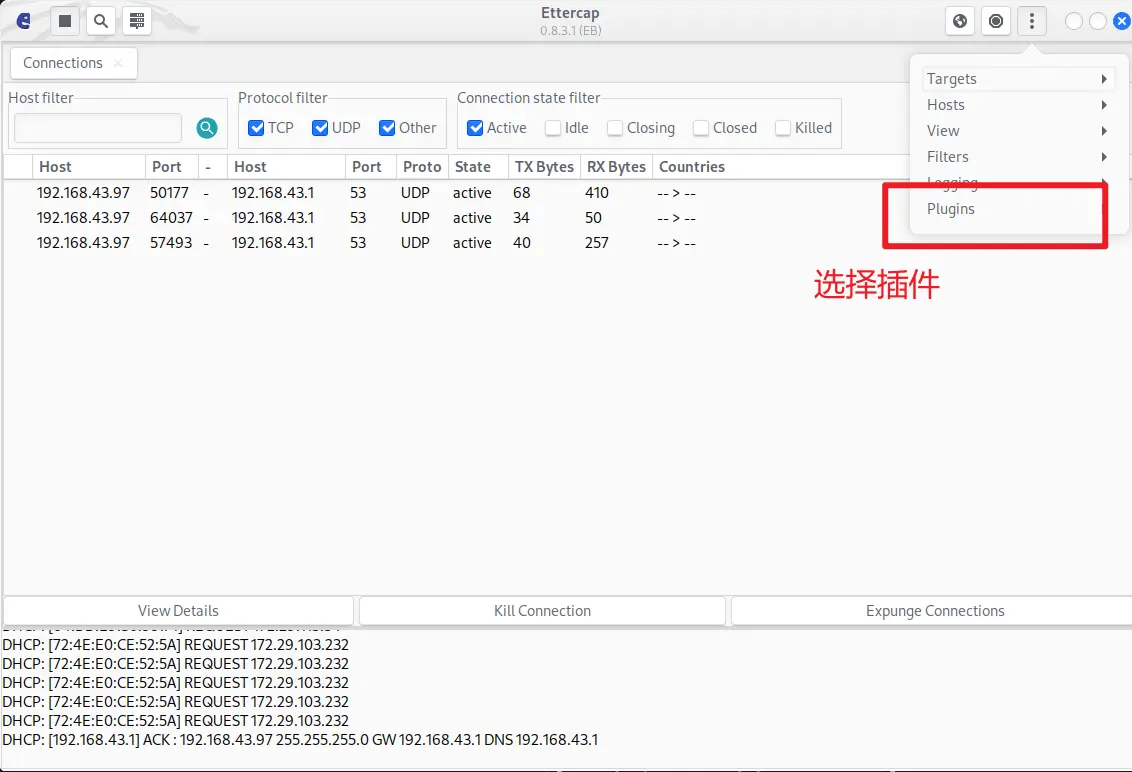Click the magnifier scan hosts icon
This screenshot has height=772, width=1132.
click(101, 21)
